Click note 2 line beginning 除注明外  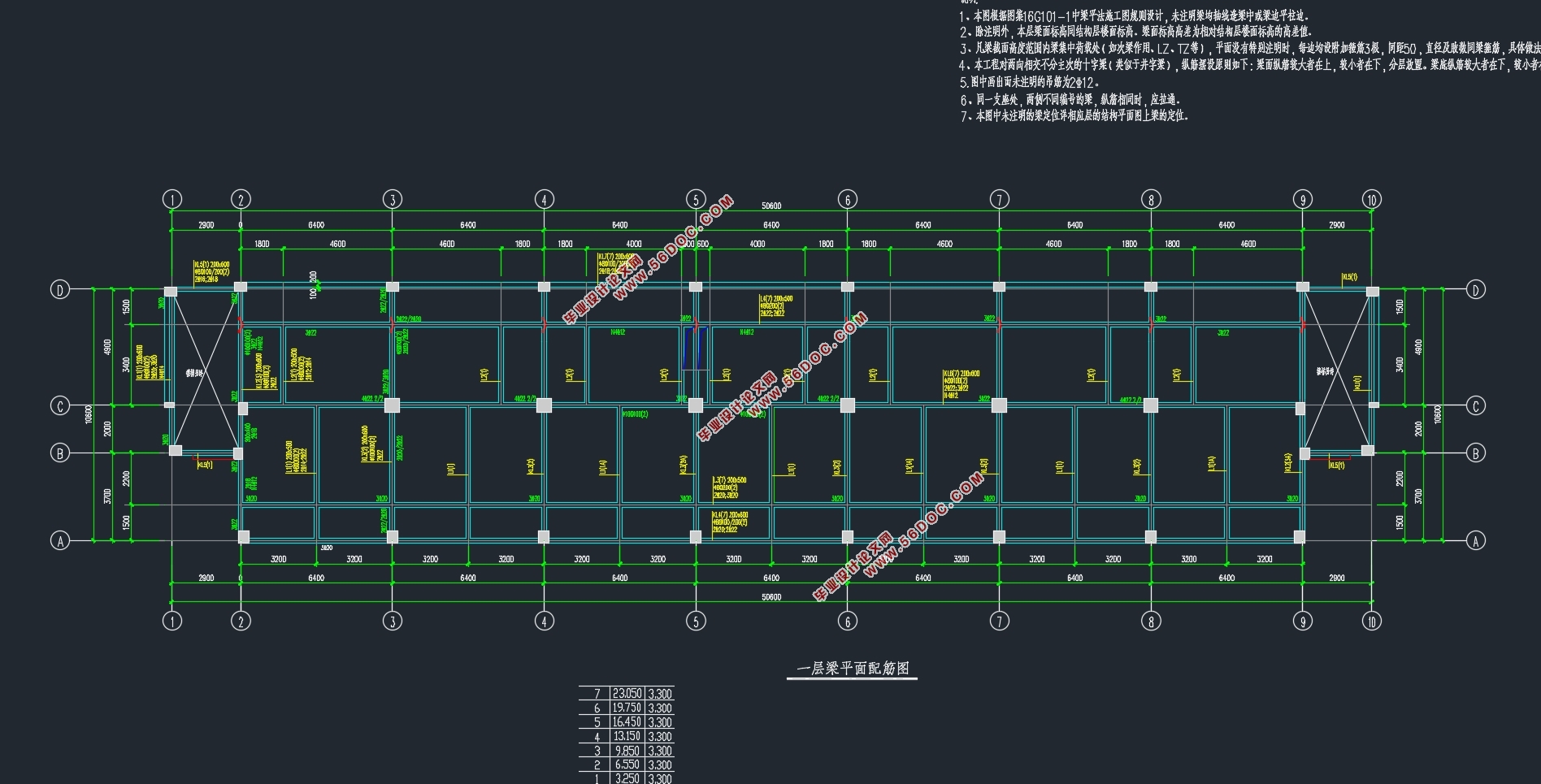[1135, 32]
